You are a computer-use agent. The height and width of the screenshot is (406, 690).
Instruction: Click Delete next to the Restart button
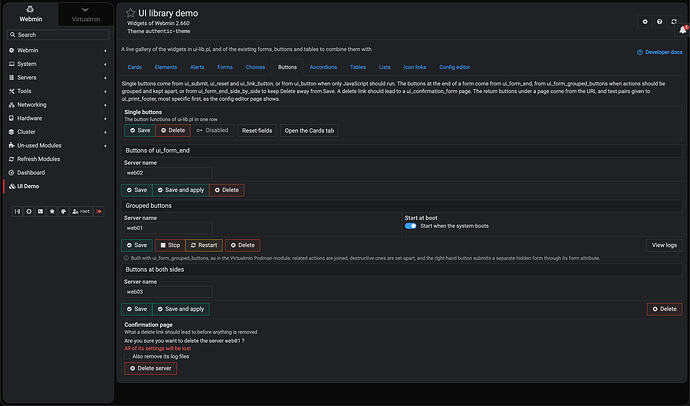(x=243, y=245)
